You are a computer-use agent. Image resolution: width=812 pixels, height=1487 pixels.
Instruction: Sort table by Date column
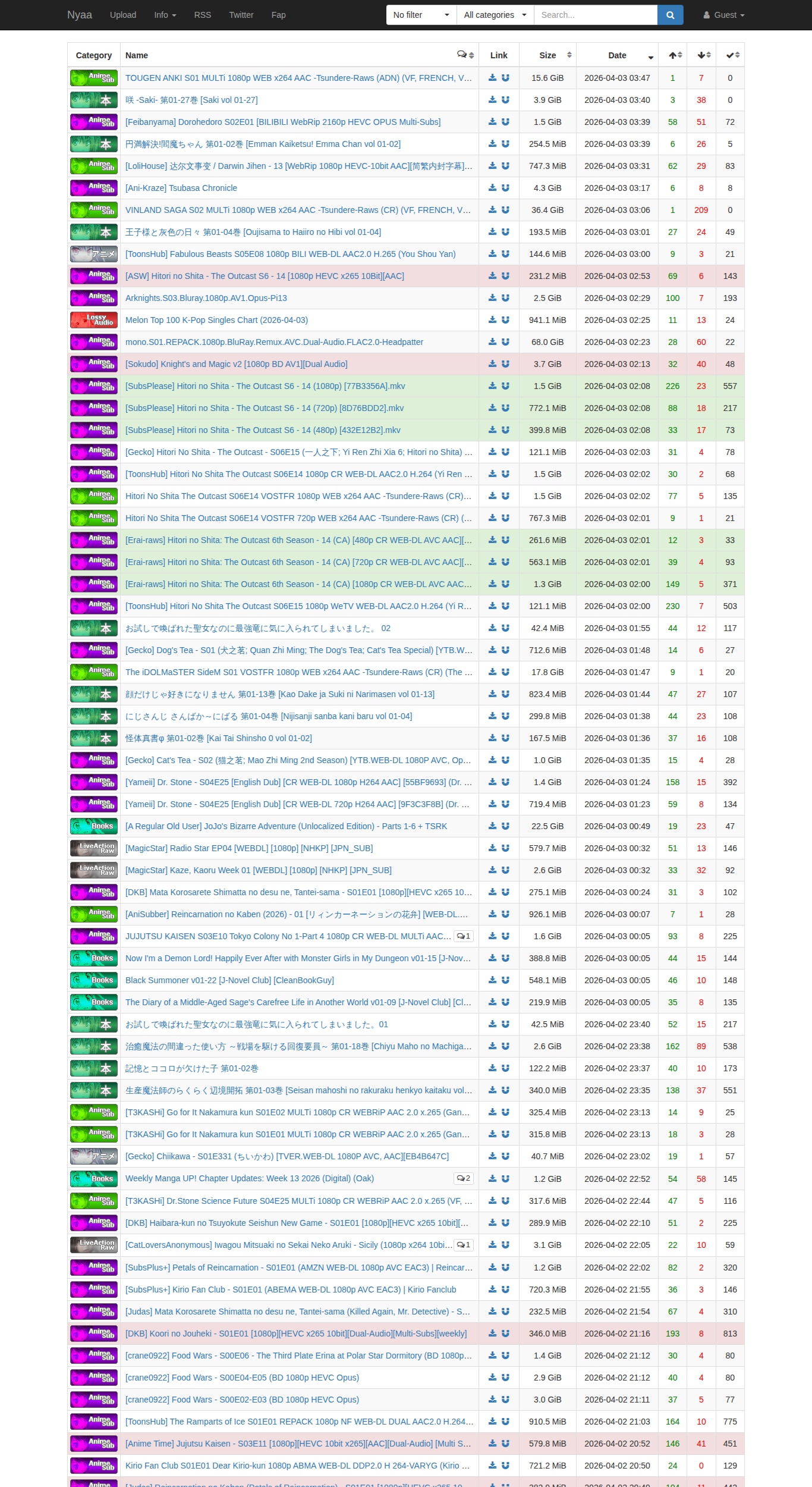617,55
